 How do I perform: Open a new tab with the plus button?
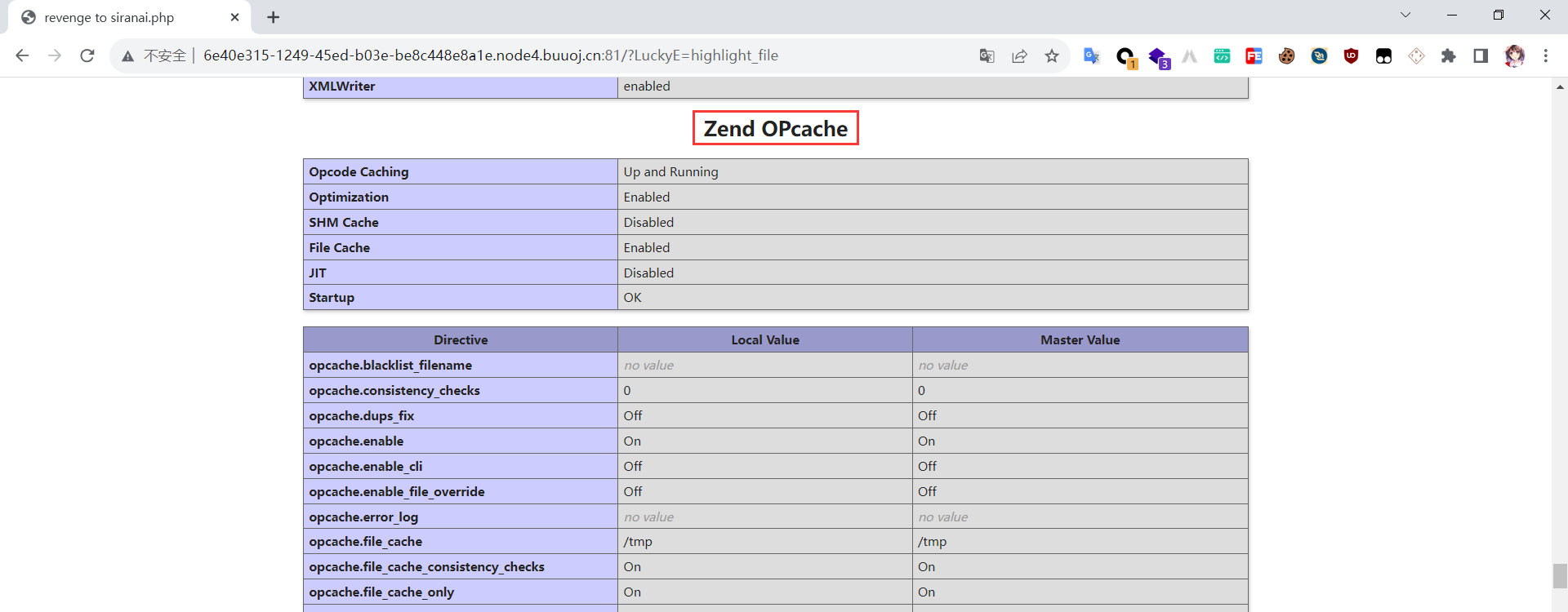[x=273, y=17]
